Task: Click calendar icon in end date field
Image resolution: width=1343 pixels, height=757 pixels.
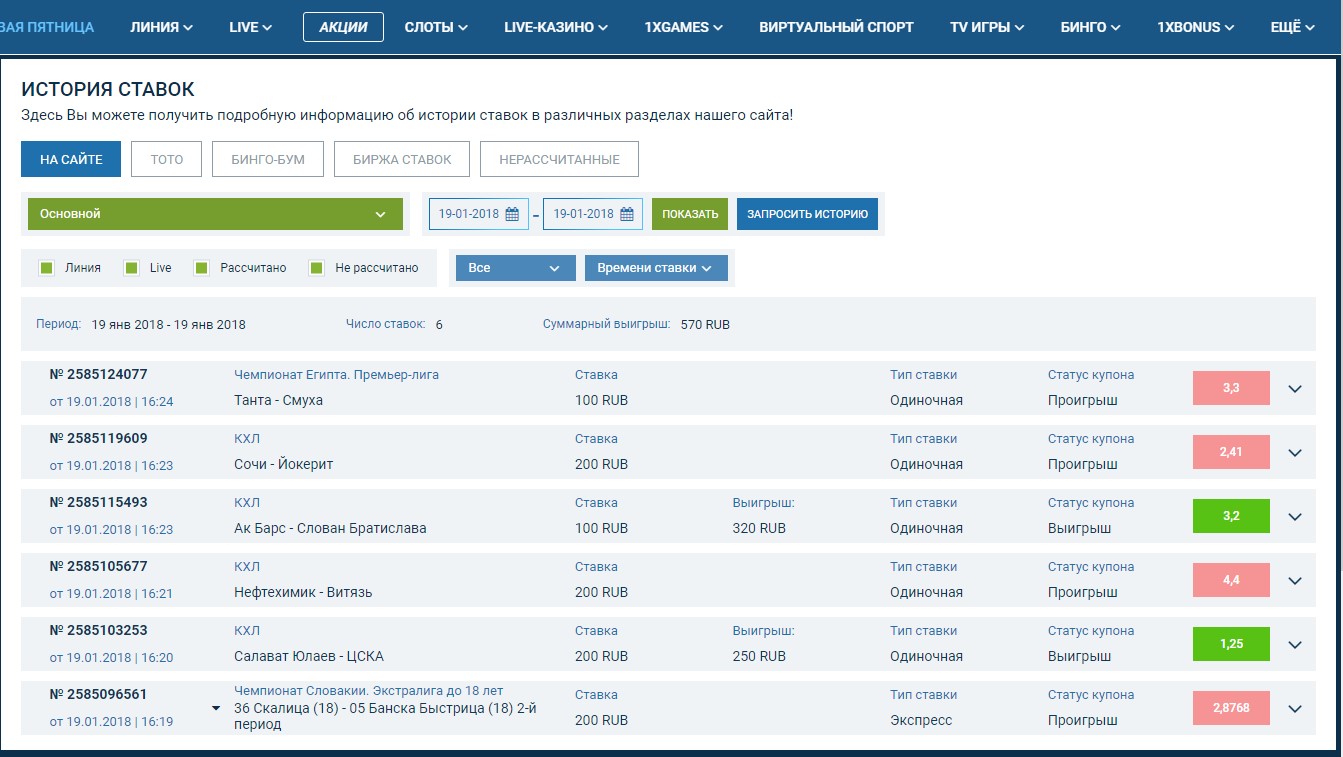Action: tap(627, 214)
